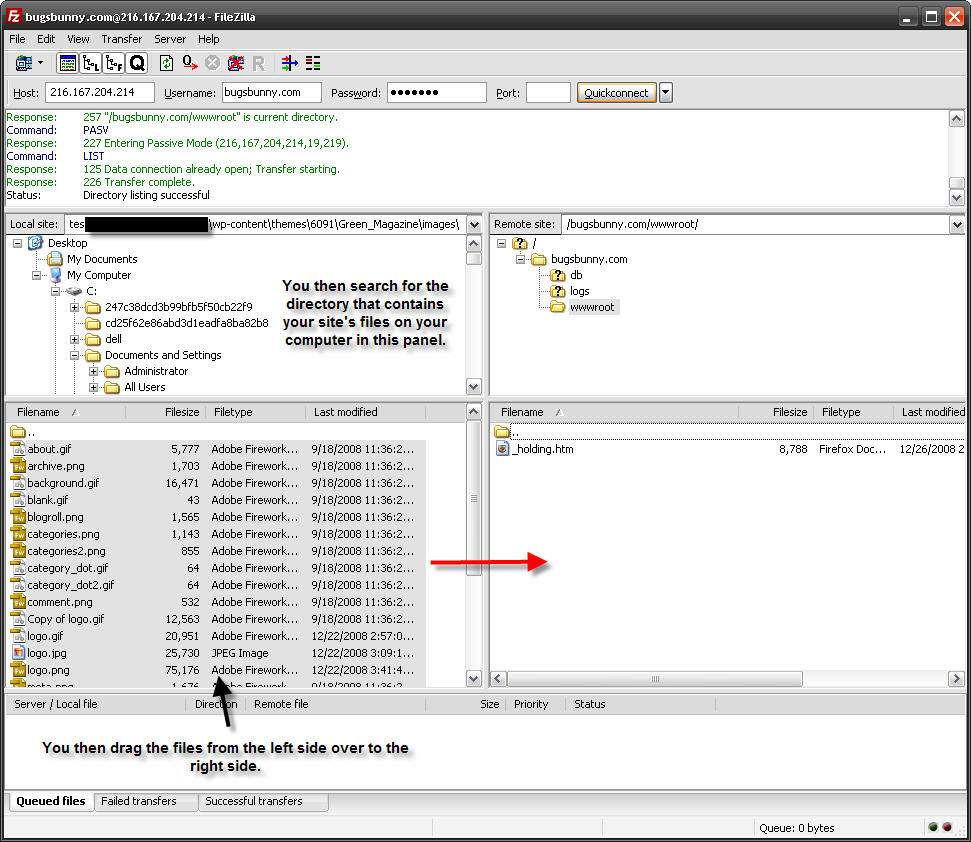Viewport: 971px width, 842px height.
Task: Toggle directory comparison icon
Action: coord(313,63)
